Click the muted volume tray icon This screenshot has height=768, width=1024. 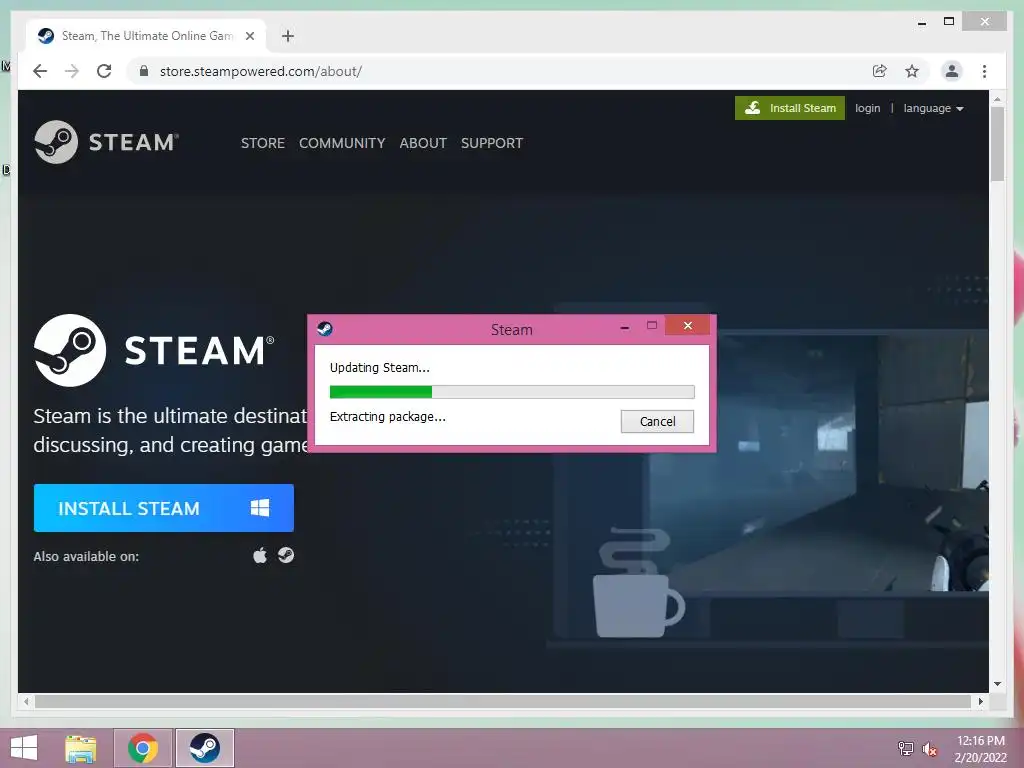(x=929, y=749)
